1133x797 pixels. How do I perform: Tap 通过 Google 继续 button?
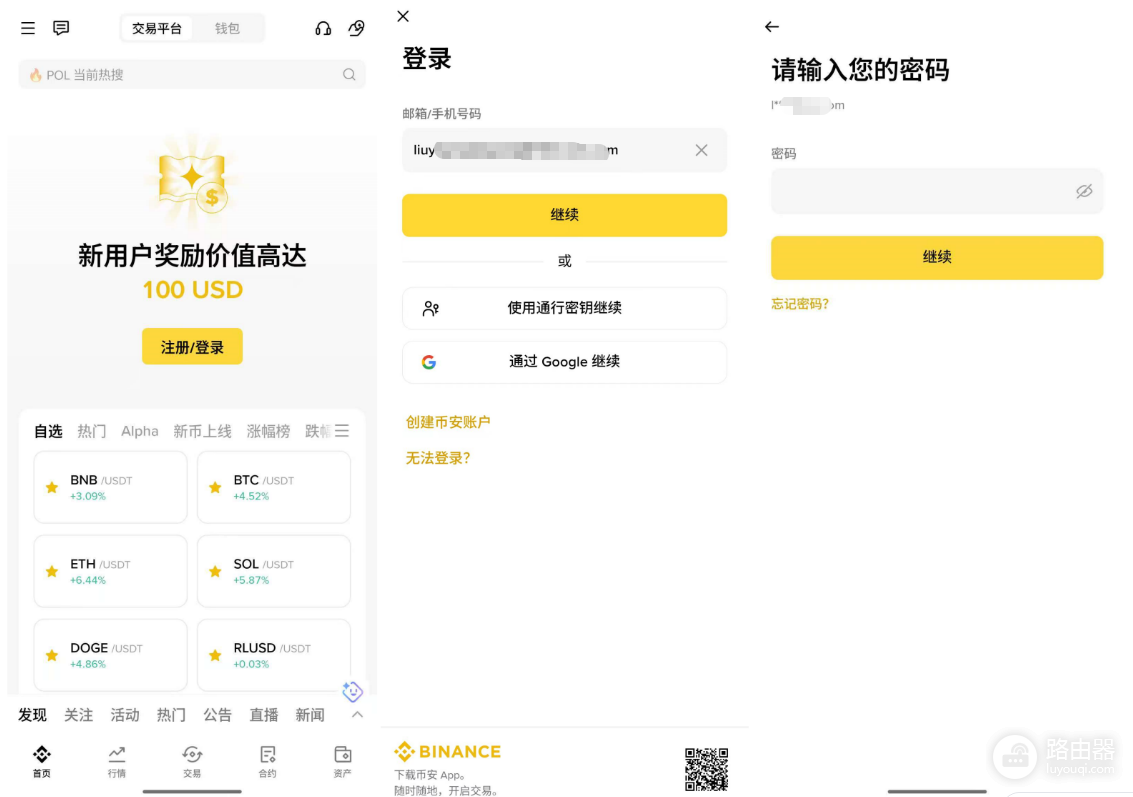(564, 362)
